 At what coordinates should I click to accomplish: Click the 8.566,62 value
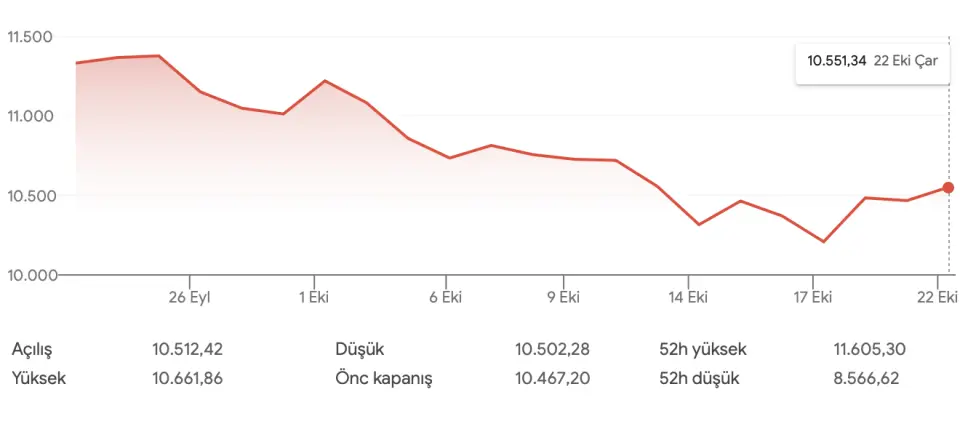click(x=868, y=378)
